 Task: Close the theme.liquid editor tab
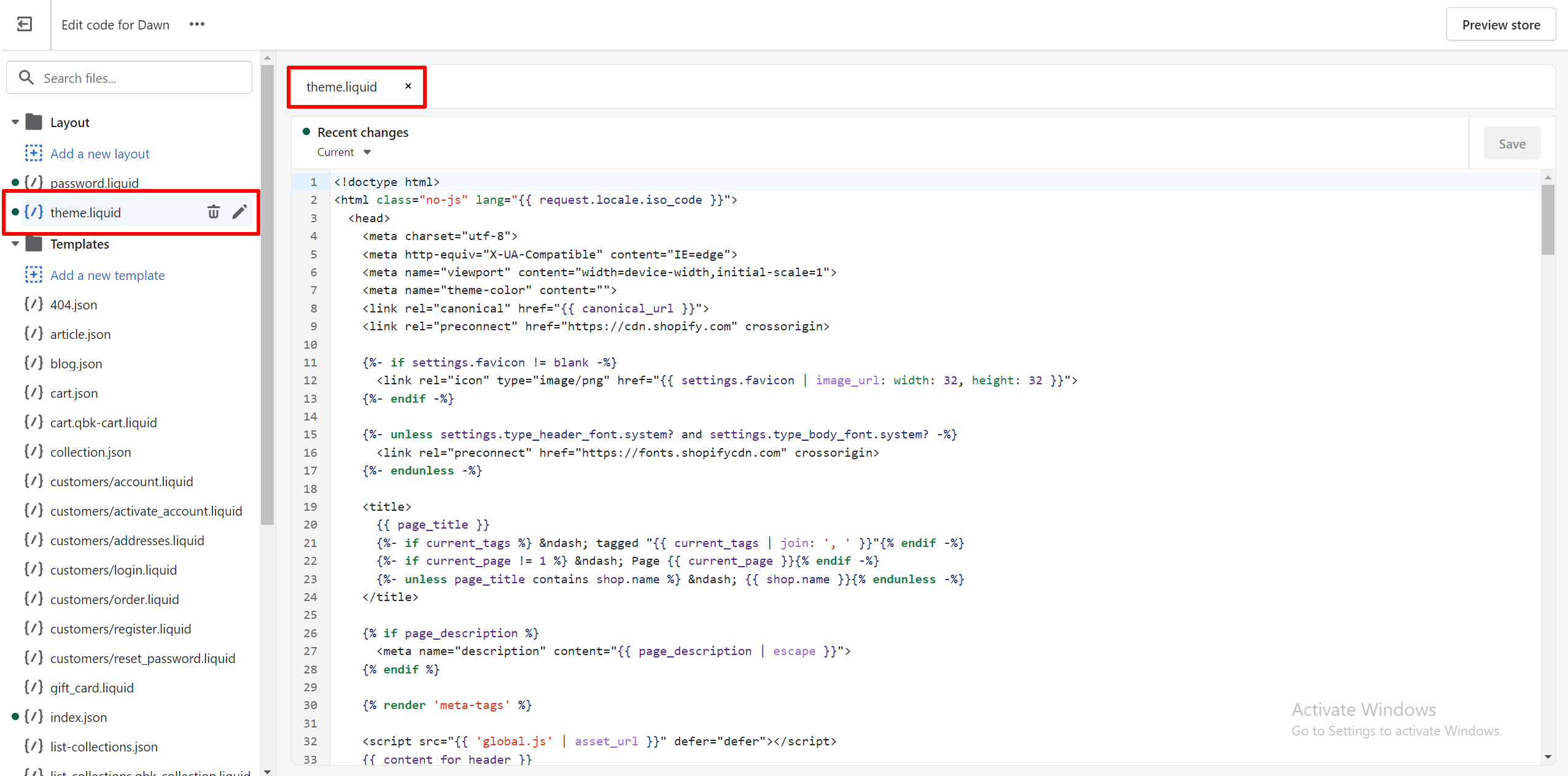[x=408, y=86]
